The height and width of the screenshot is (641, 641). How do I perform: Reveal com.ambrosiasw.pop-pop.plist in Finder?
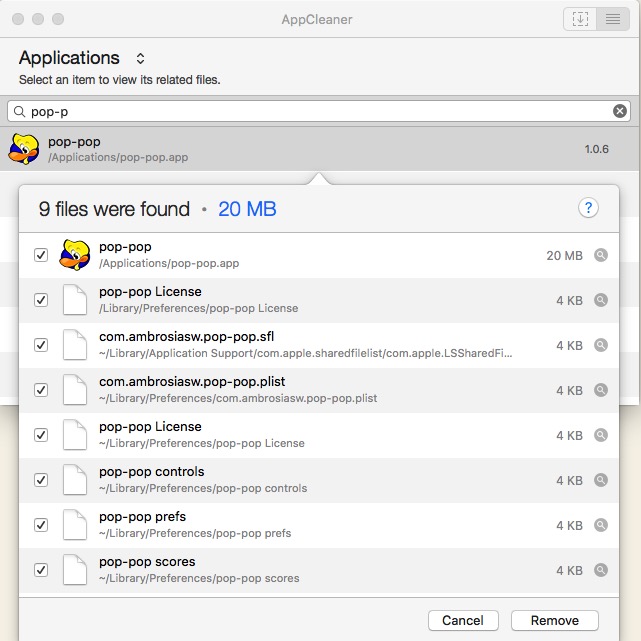[x=601, y=390]
